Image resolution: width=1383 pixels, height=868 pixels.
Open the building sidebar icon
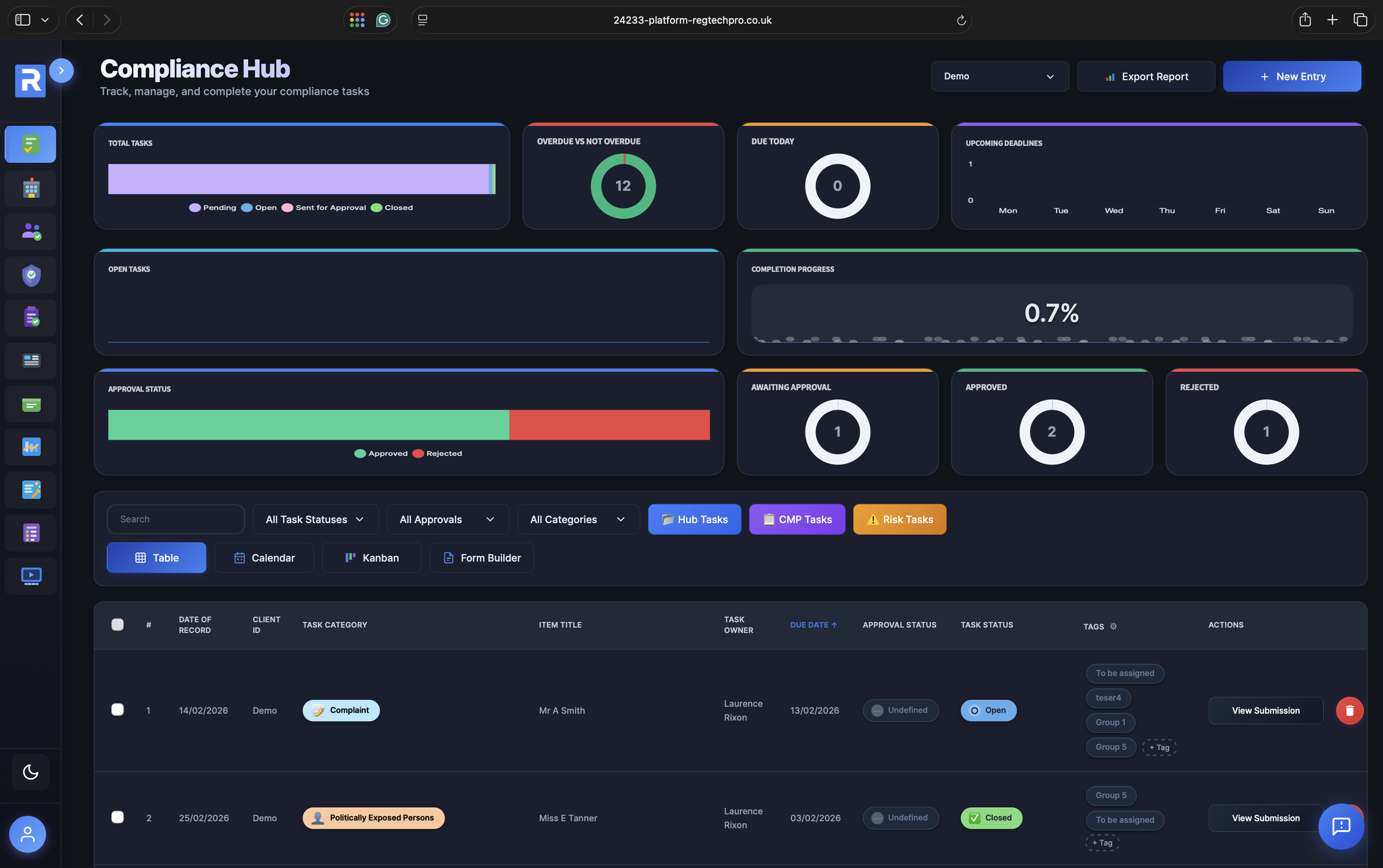pos(31,188)
